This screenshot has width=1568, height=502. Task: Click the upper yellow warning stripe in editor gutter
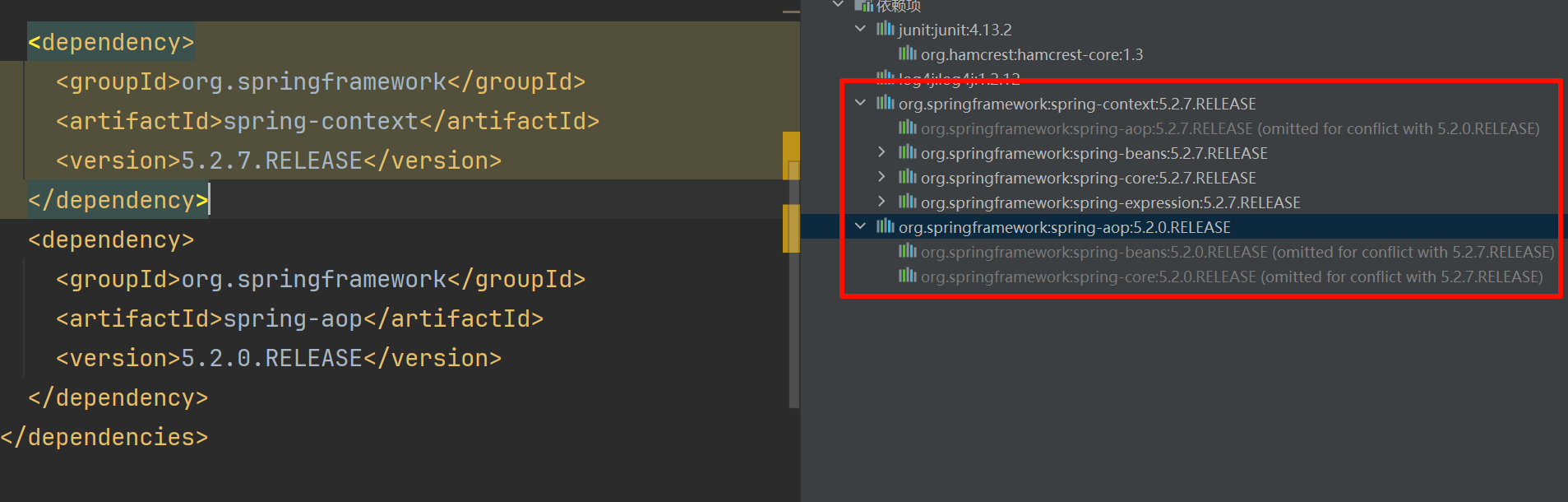[x=791, y=146]
